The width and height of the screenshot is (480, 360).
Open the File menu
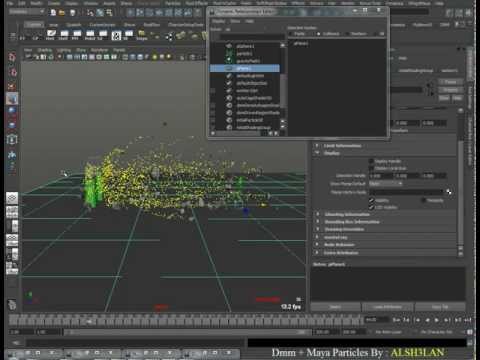tap(10, 3)
